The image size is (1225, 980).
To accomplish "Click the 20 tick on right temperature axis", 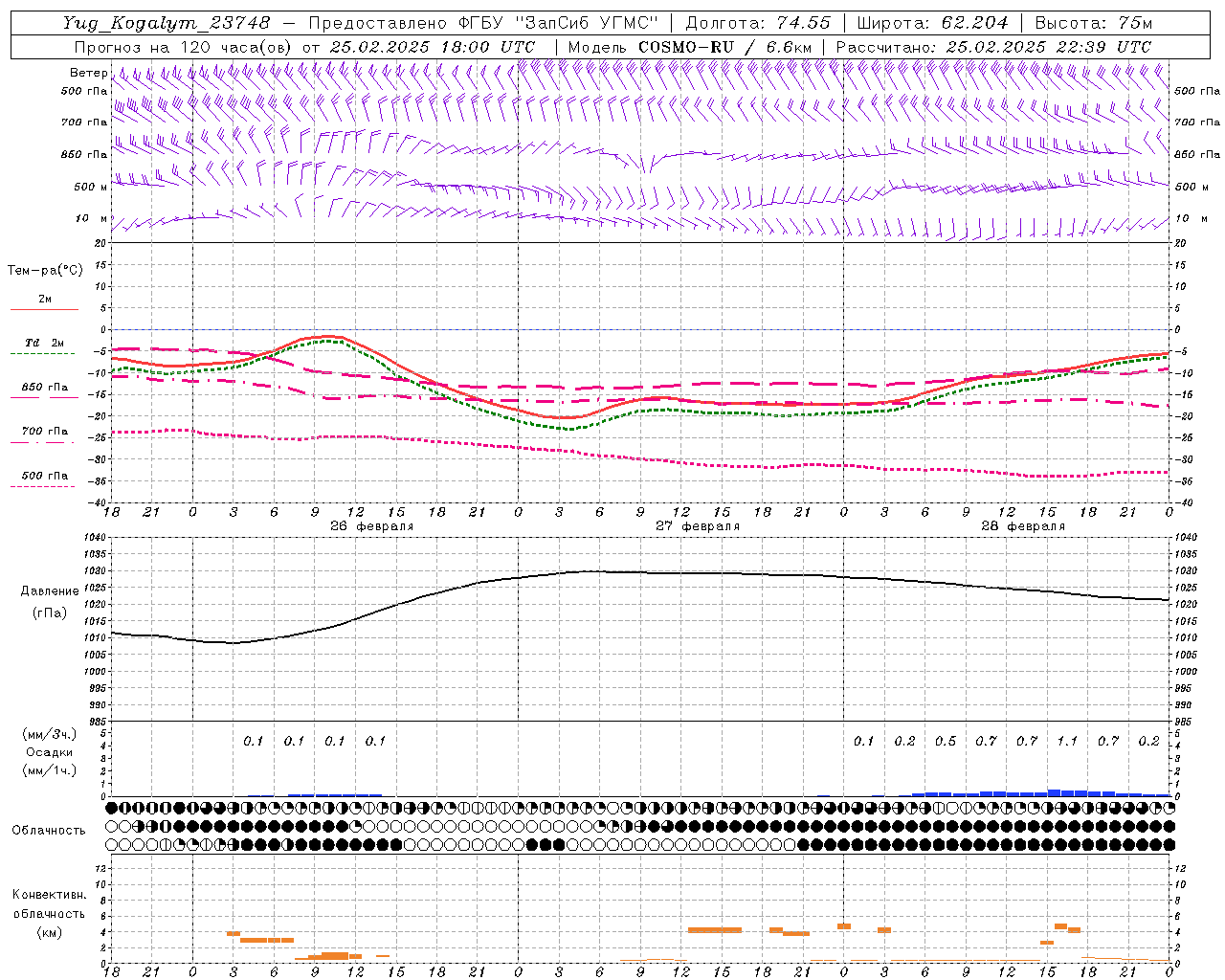I will (1181, 243).
